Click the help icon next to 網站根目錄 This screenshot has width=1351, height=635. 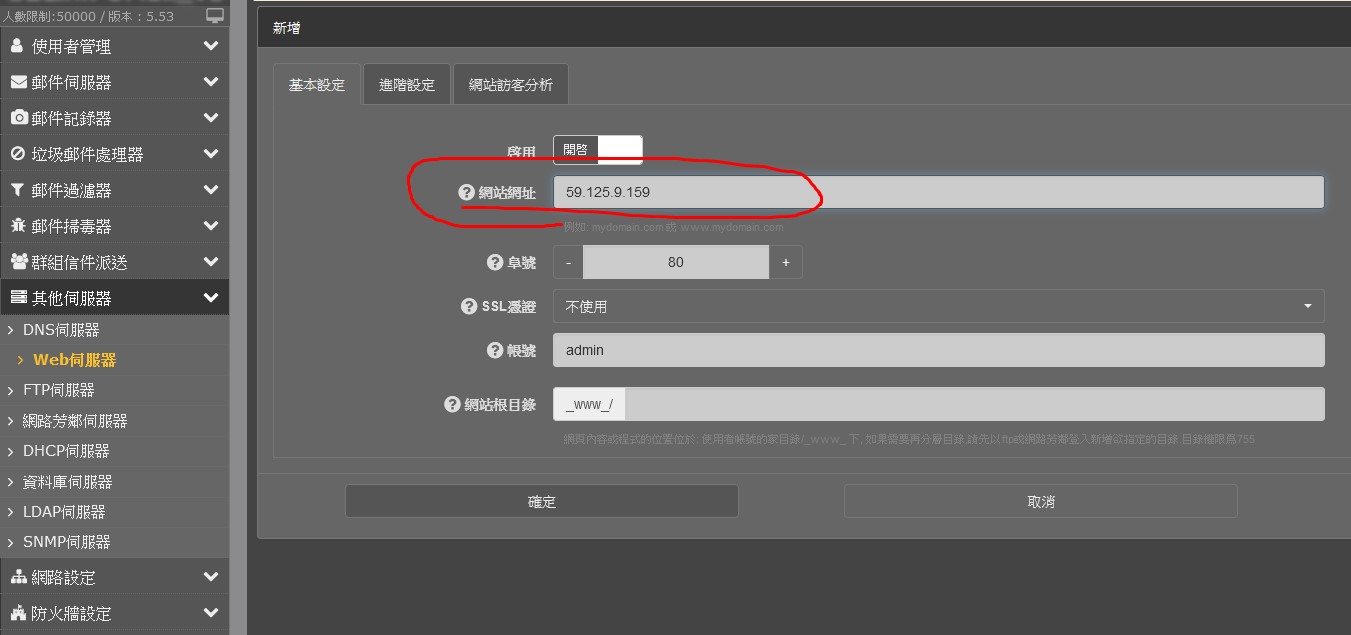click(452, 404)
